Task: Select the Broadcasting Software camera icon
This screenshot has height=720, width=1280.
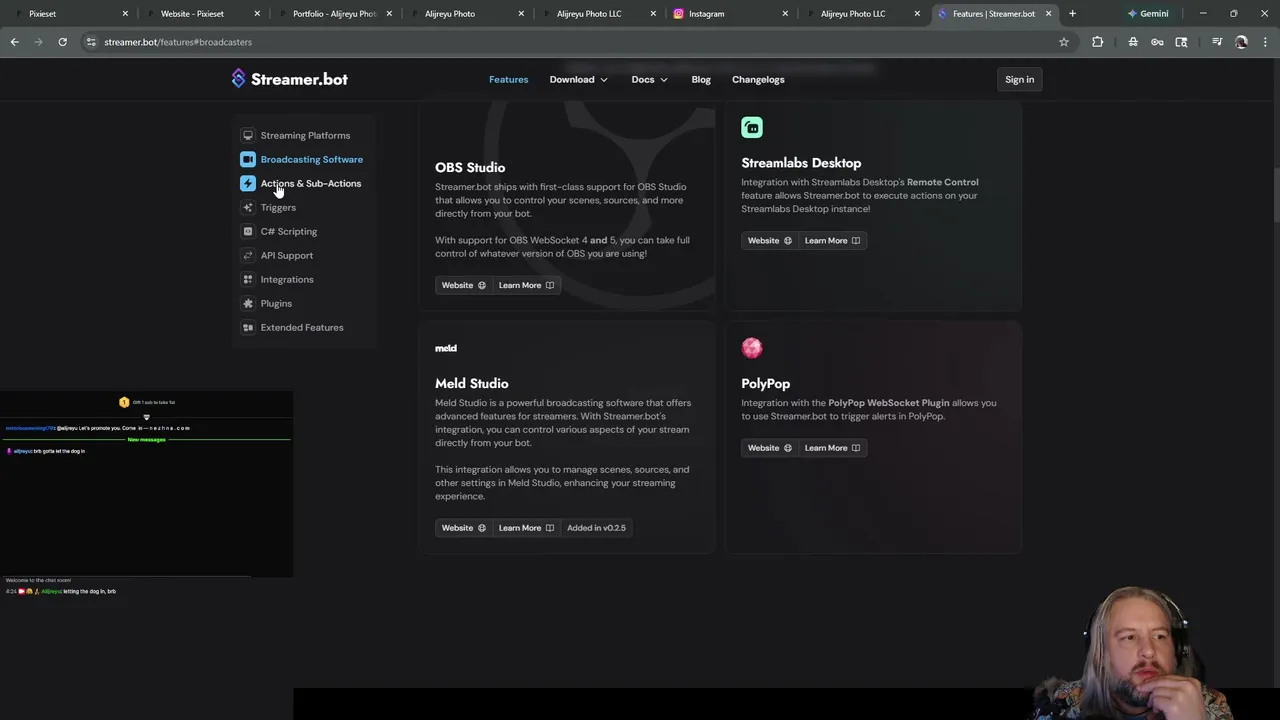Action: point(248,159)
